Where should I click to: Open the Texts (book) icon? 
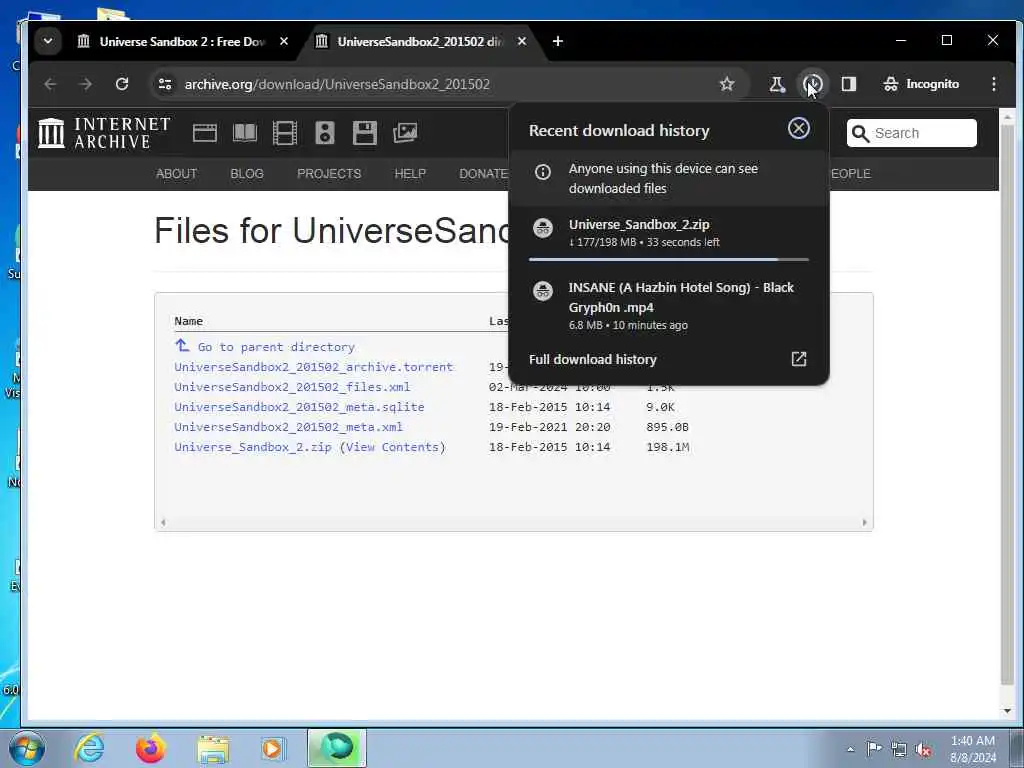coord(245,133)
